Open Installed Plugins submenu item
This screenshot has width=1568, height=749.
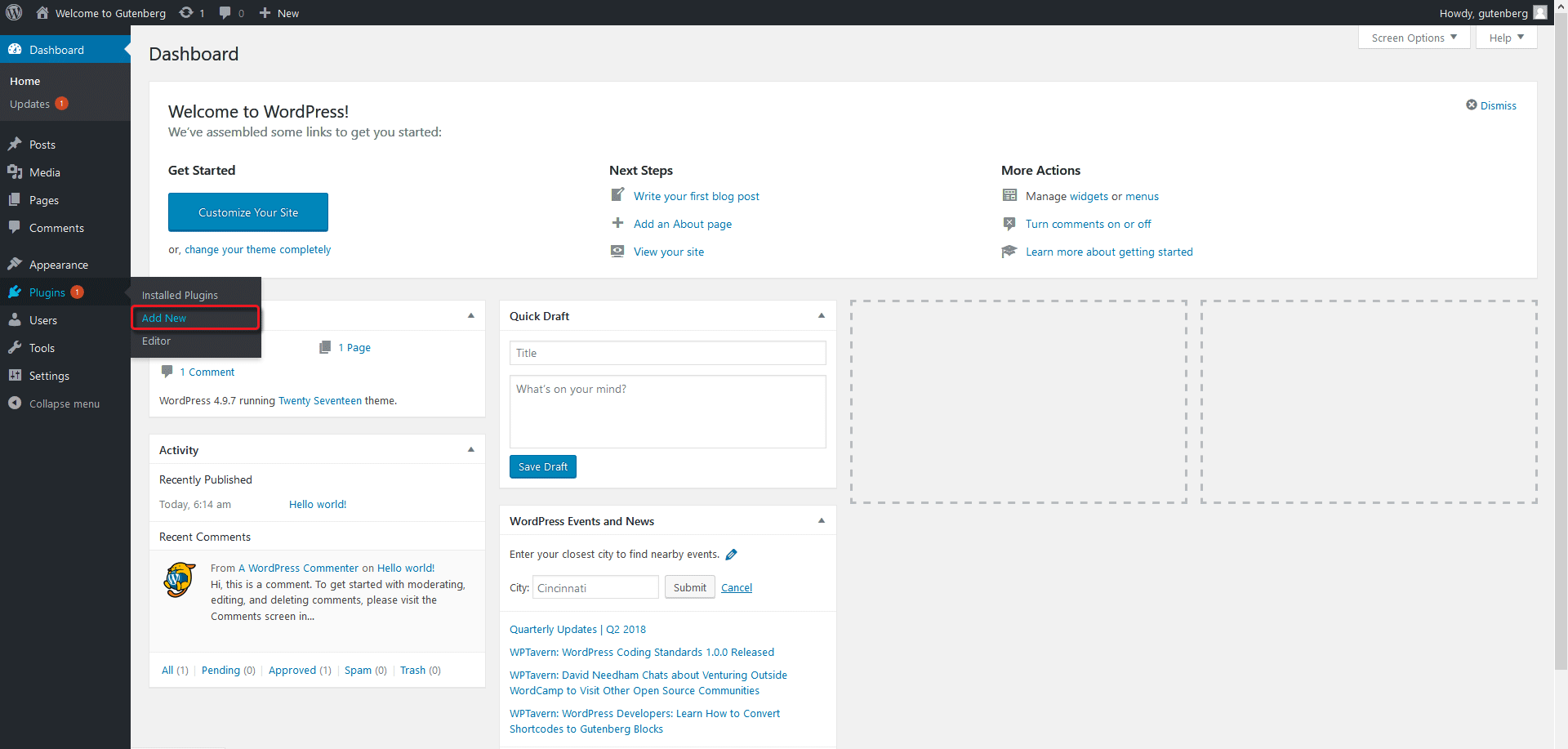[x=180, y=295]
